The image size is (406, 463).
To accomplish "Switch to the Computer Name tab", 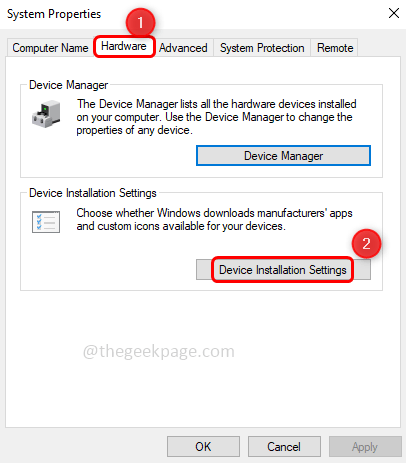I will coord(50,48).
